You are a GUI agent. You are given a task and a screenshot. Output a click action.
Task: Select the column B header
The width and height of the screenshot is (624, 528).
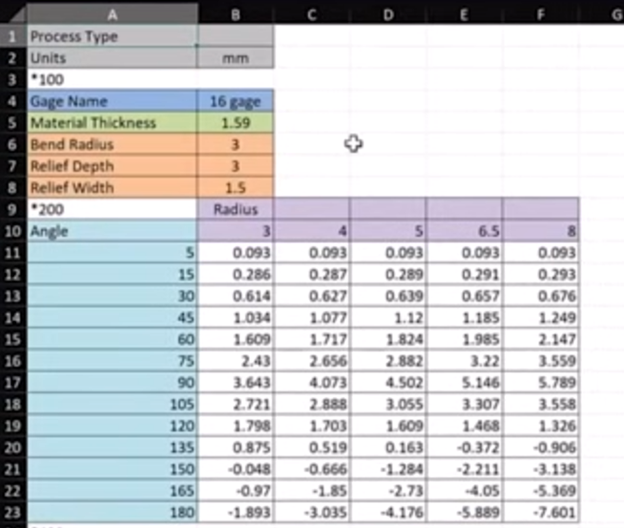[235, 13]
